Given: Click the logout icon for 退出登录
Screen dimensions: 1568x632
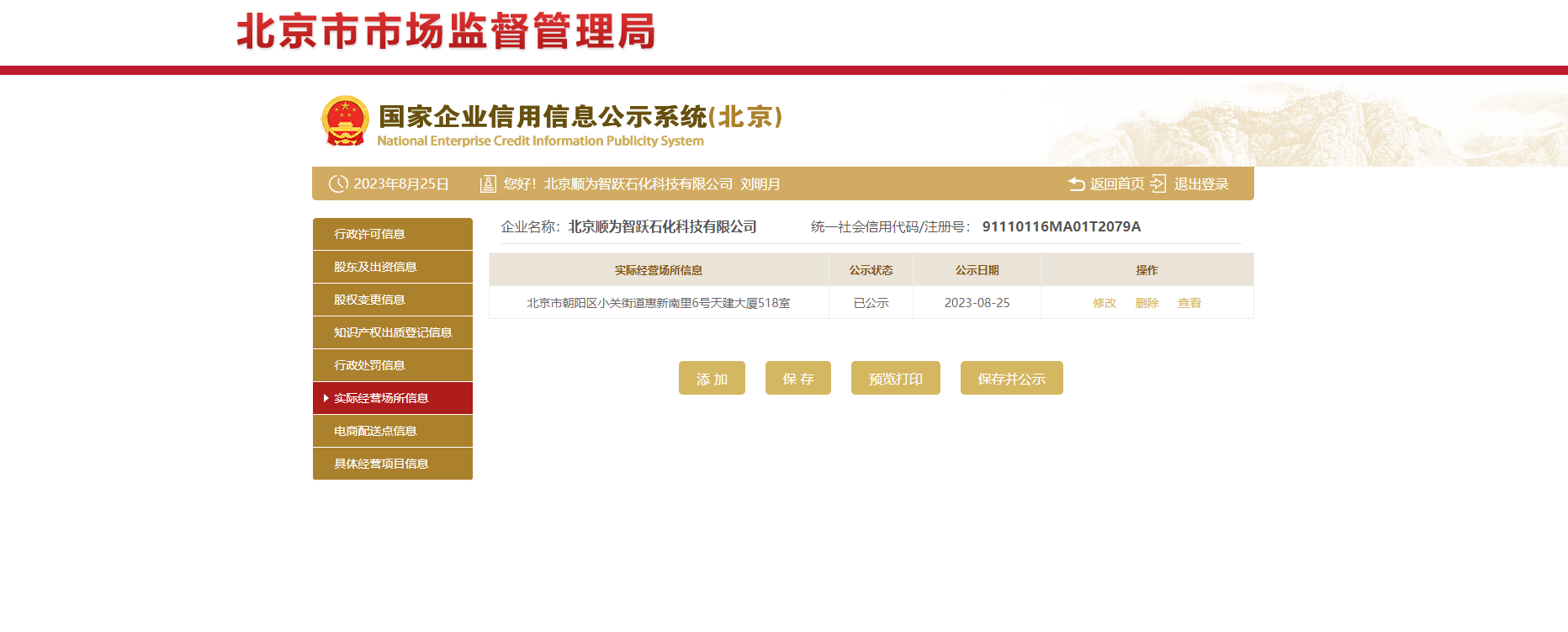Looking at the screenshot, I should point(1158,183).
